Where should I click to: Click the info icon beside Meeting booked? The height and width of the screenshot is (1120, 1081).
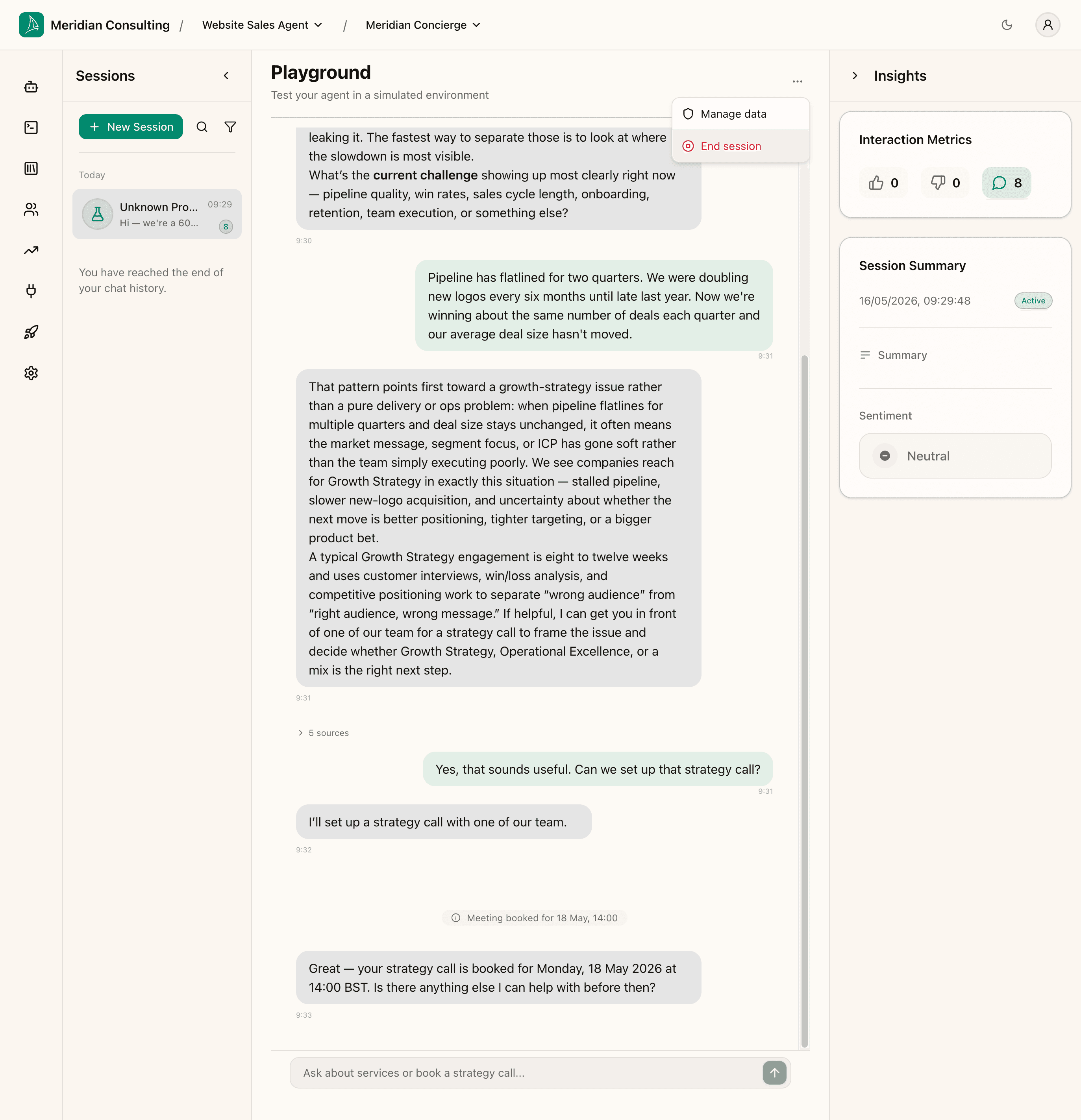(455, 918)
